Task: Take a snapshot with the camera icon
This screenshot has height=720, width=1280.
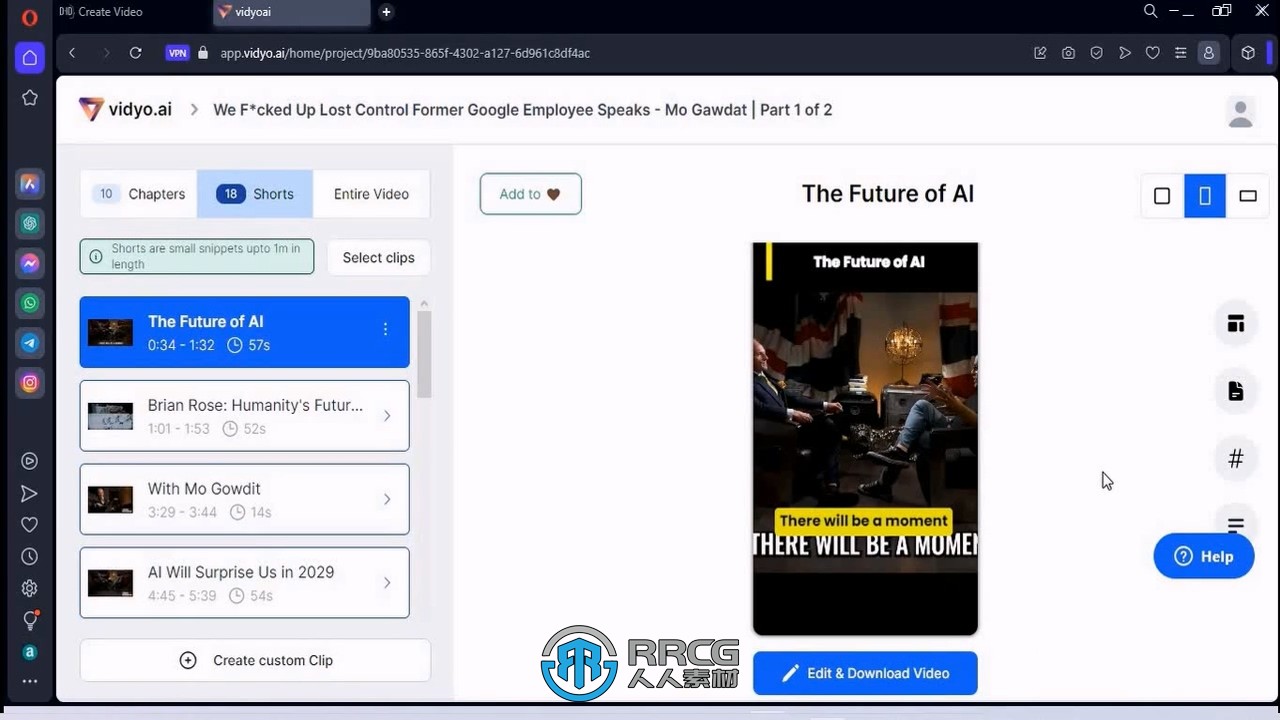Action: click(1068, 53)
